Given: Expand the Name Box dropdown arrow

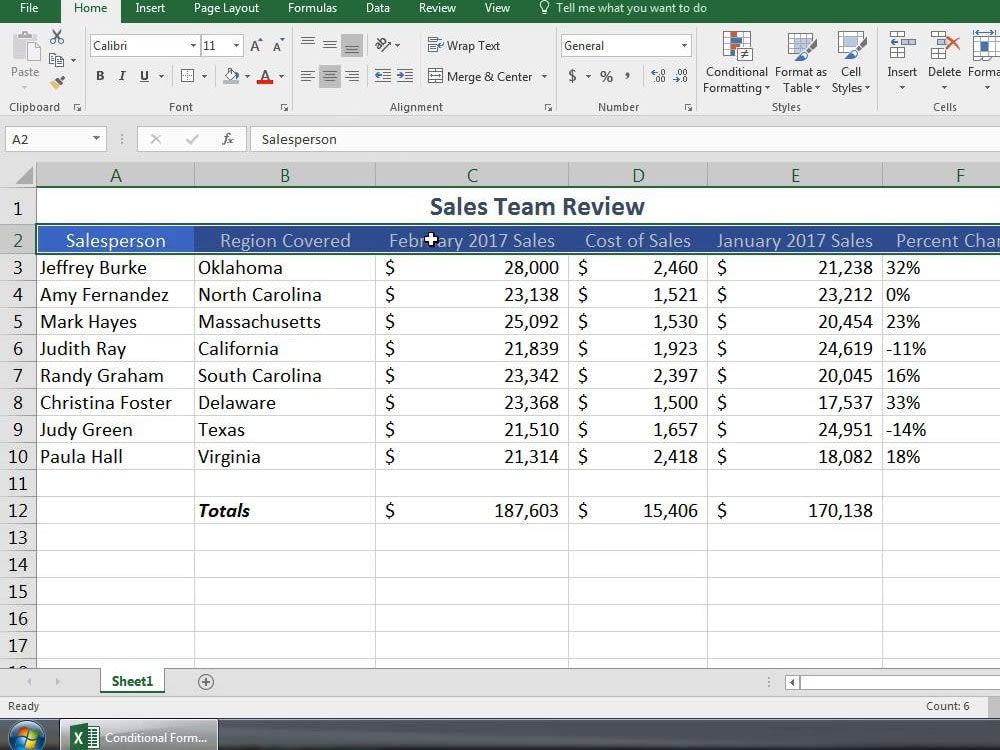Looking at the screenshot, I should coord(96,138).
